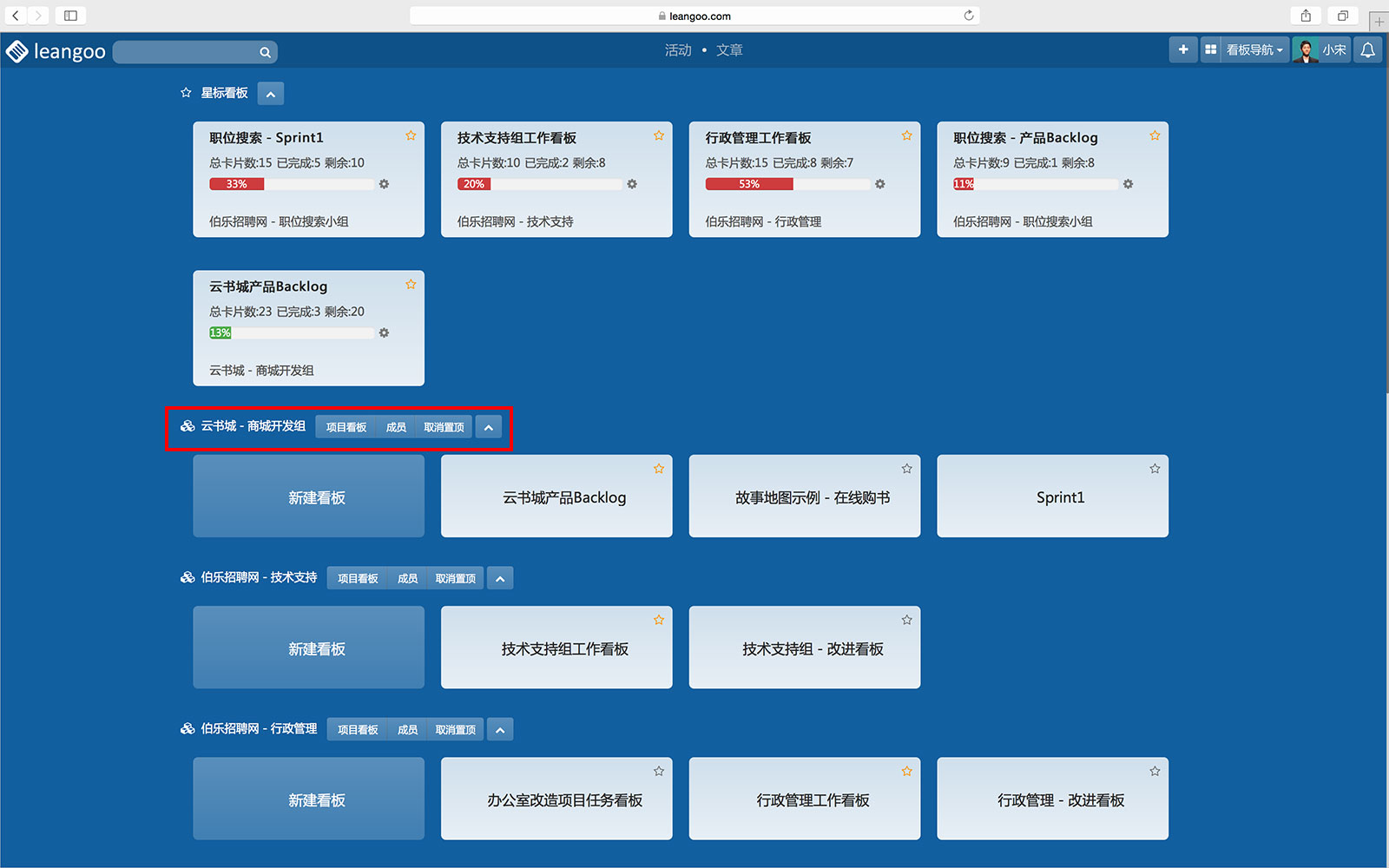The height and width of the screenshot is (868, 1389).
Task: Click the plus icon to create new
Action: pyautogui.click(x=1182, y=50)
